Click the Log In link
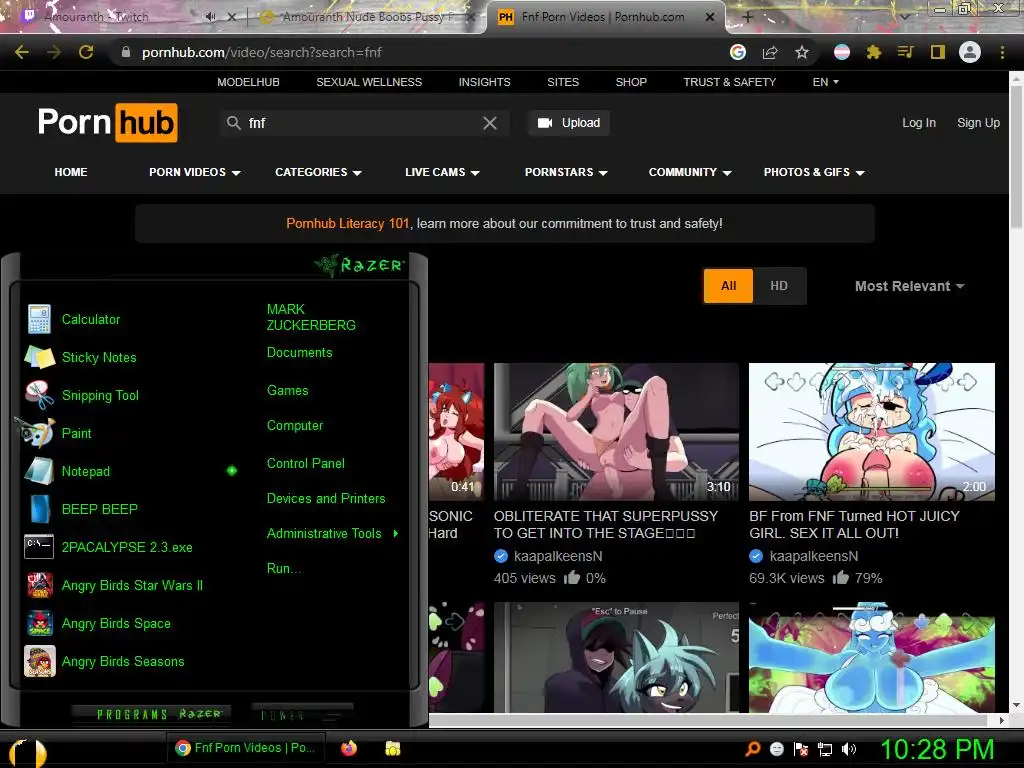This screenshot has height=768, width=1024. (x=919, y=123)
